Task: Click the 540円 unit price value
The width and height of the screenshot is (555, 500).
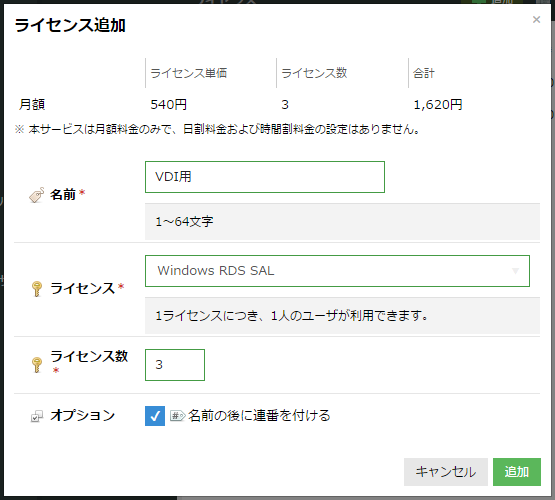Action: coord(168,104)
